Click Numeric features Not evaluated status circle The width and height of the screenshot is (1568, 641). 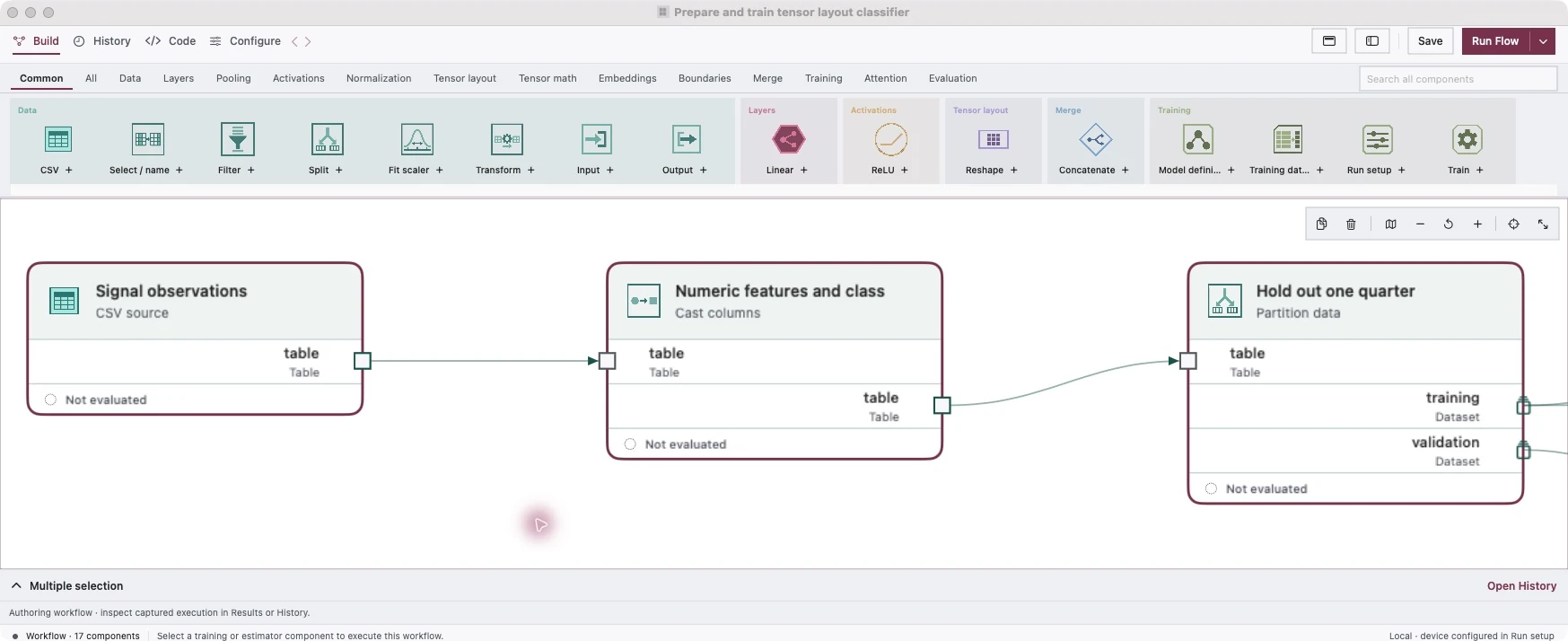[x=630, y=444]
